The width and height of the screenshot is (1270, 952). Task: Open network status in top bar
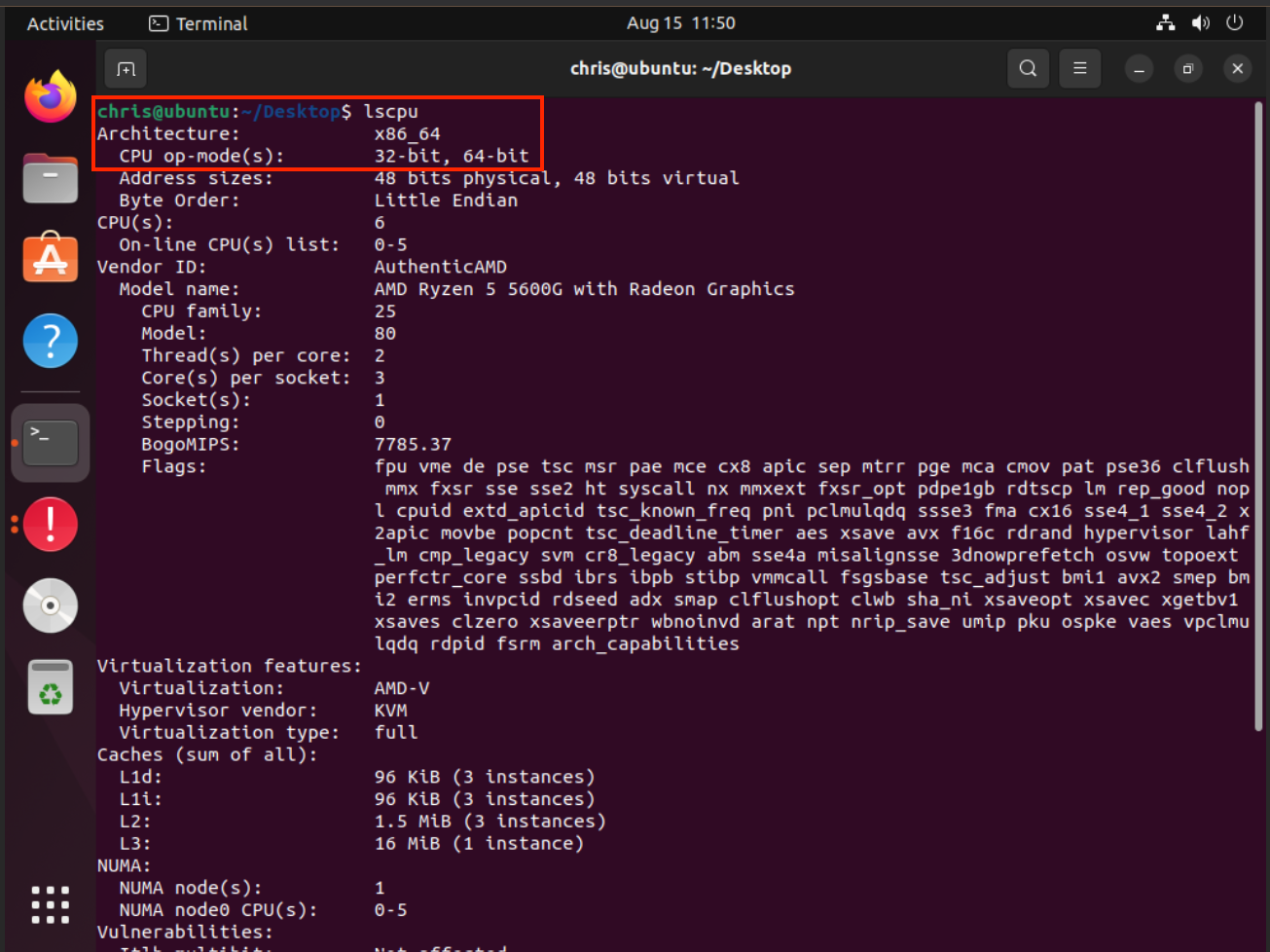(1166, 23)
